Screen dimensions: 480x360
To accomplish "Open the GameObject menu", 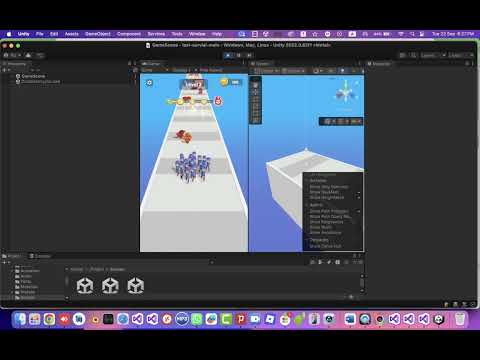I will [x=98, y=34].
